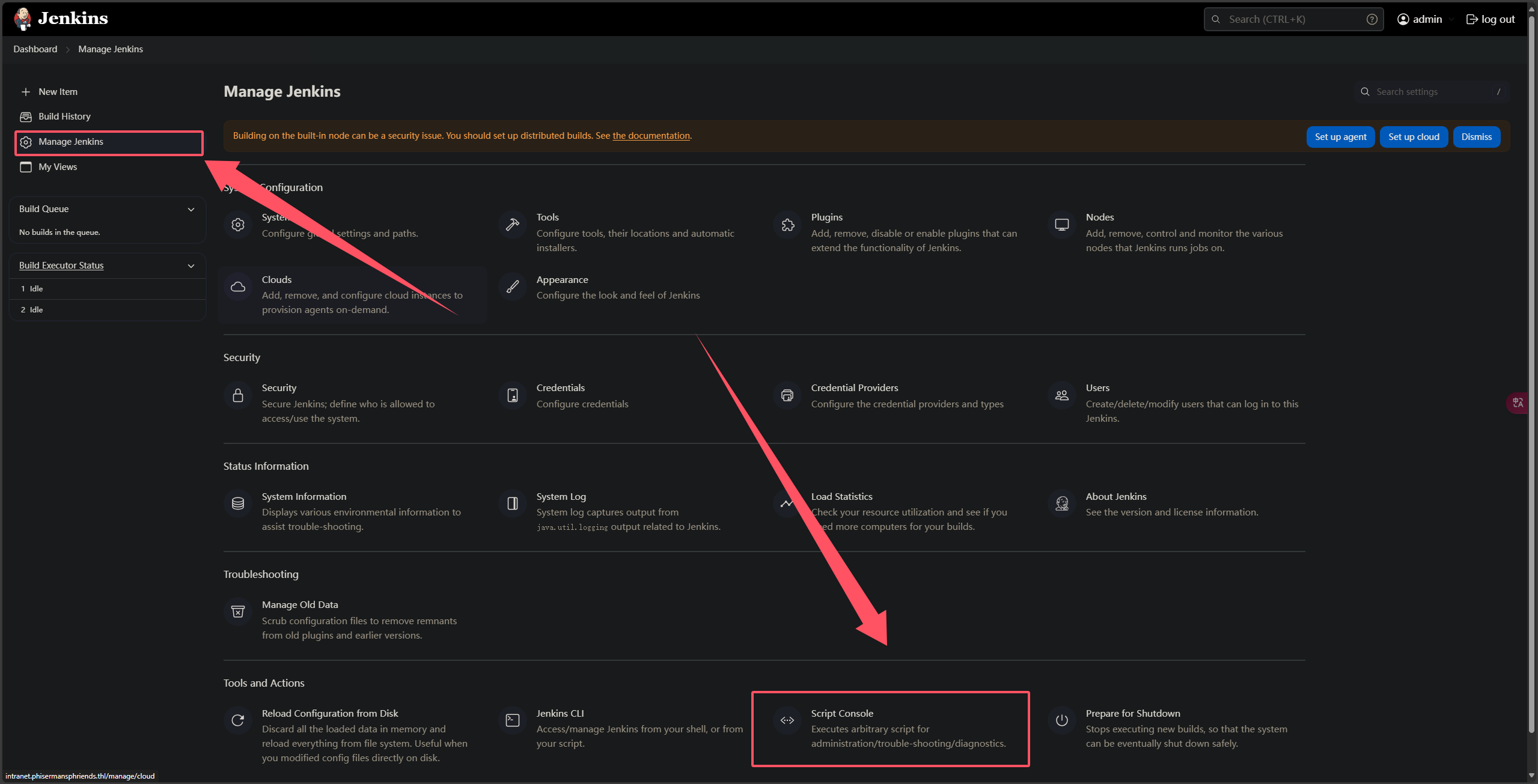Click the Manage Old Data archive icon

click(238, 612)
